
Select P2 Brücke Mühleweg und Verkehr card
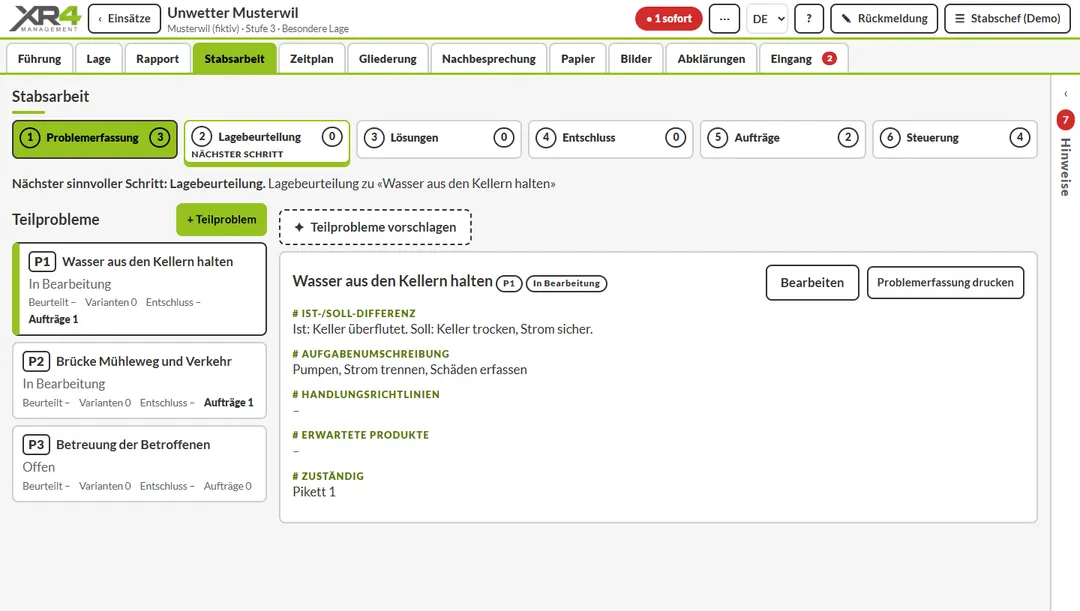click(139, 381)
